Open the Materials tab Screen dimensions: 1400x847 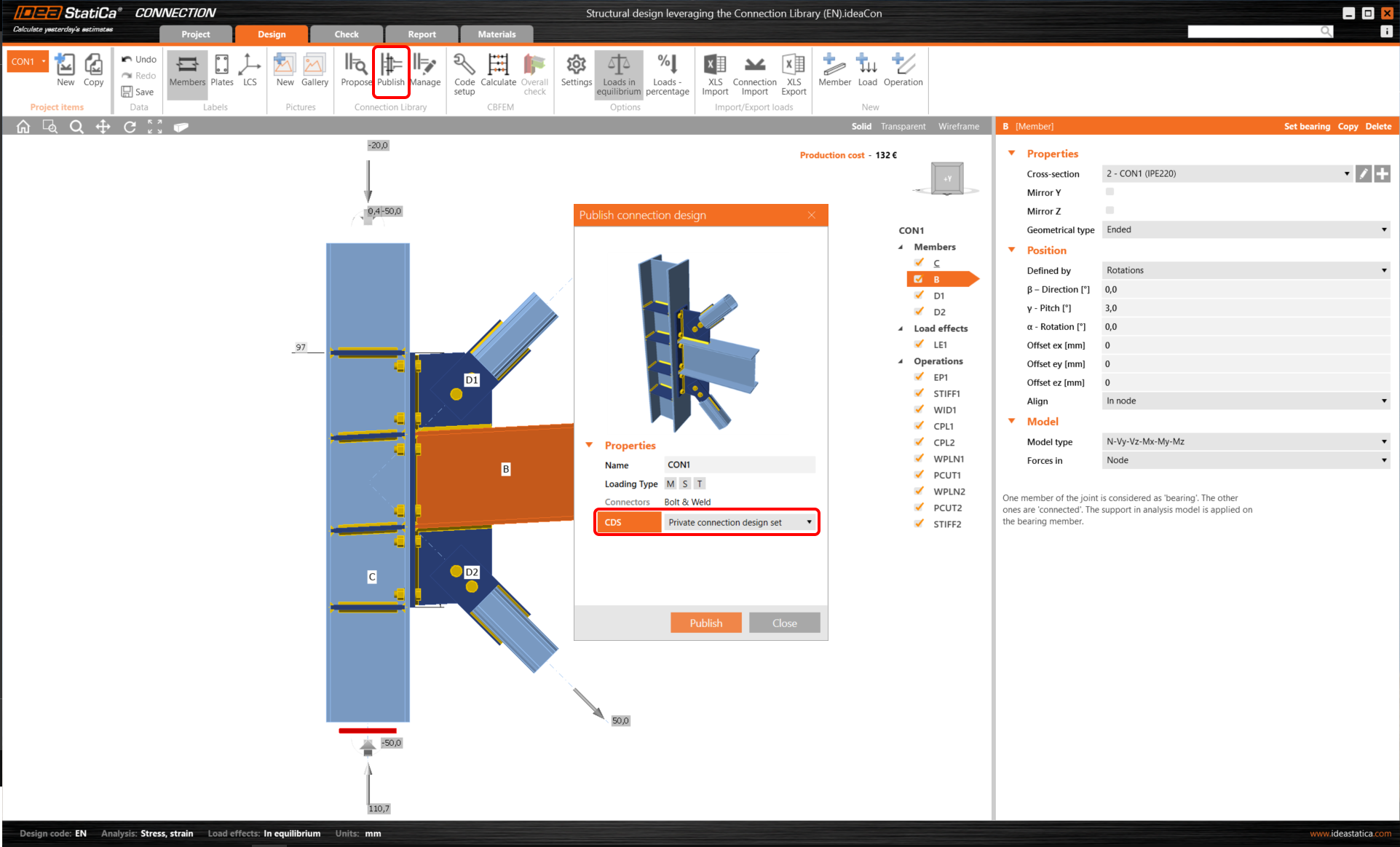pyautogui.click(x=497, y=34)
